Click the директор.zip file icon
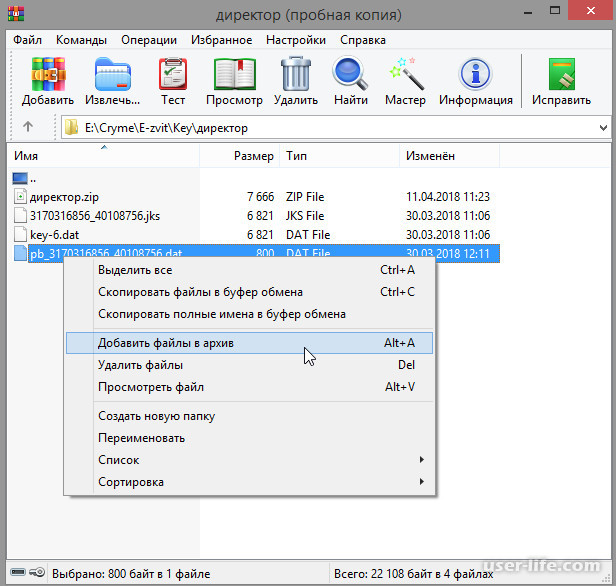616x586 pixels. tap(20, 196)
